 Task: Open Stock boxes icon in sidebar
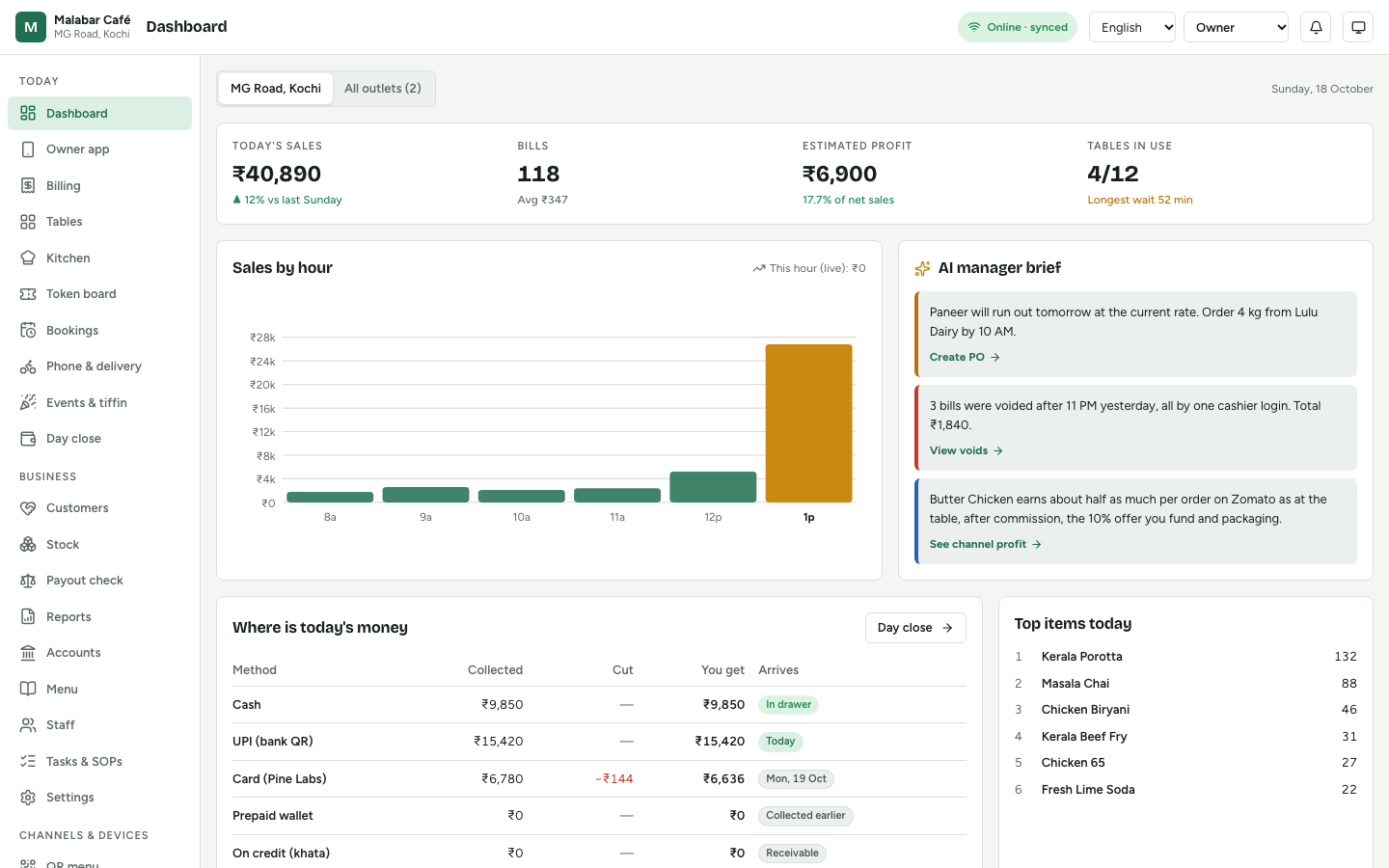click(x=28, y=545)
